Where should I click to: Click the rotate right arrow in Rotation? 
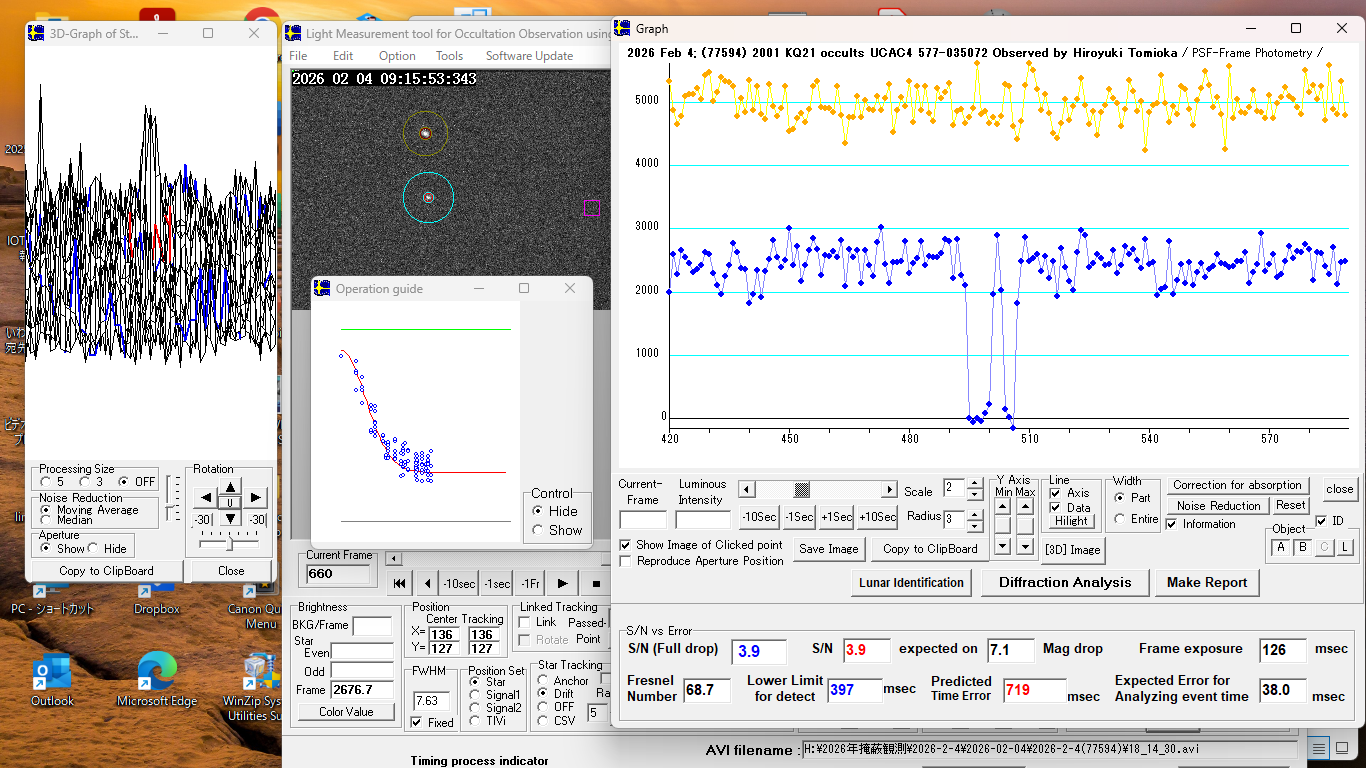click(256, 497)
